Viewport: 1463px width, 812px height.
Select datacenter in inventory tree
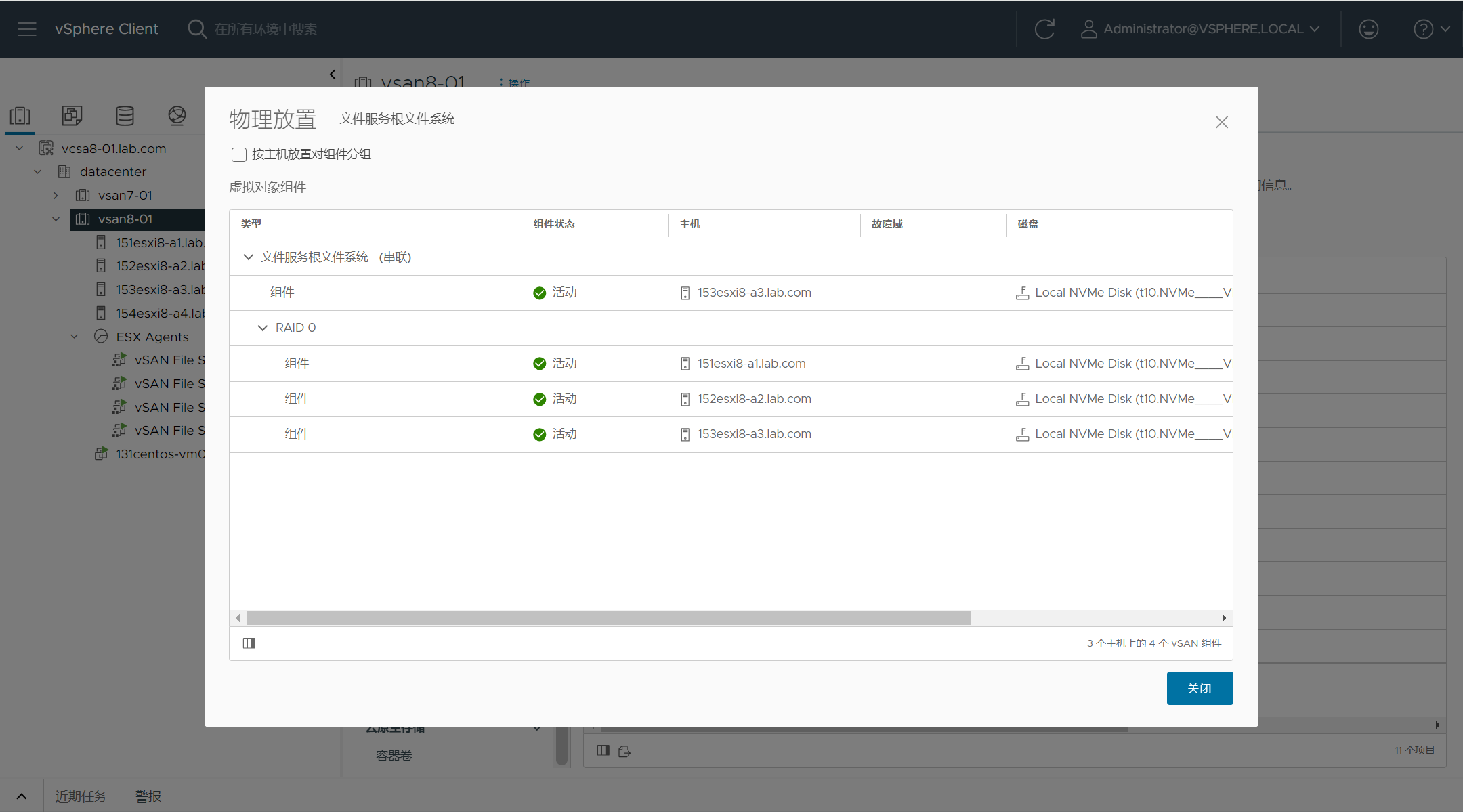113,172
